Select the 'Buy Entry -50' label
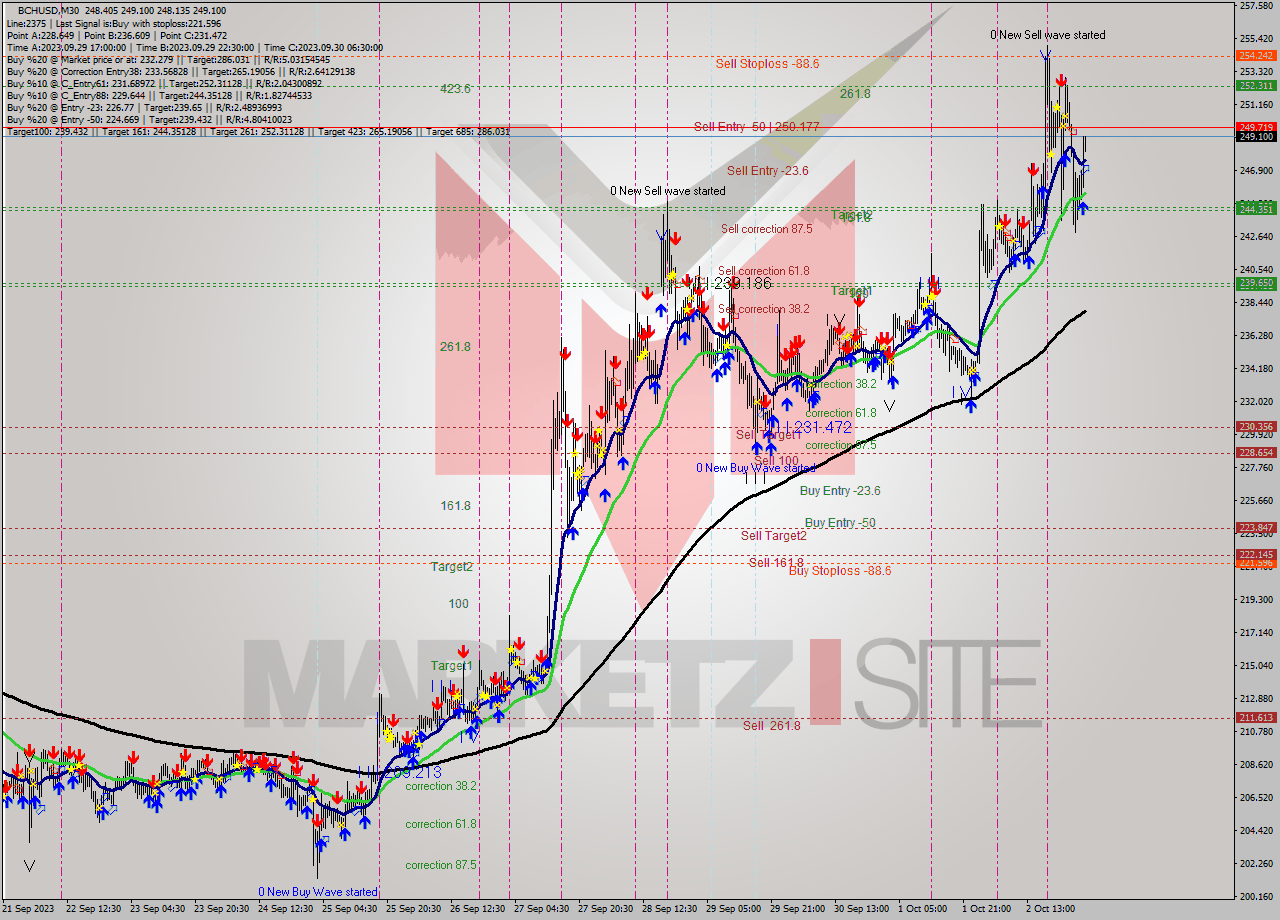Image resolution: width=1280 pixels, height=920 pixels. tap(840, 522)
